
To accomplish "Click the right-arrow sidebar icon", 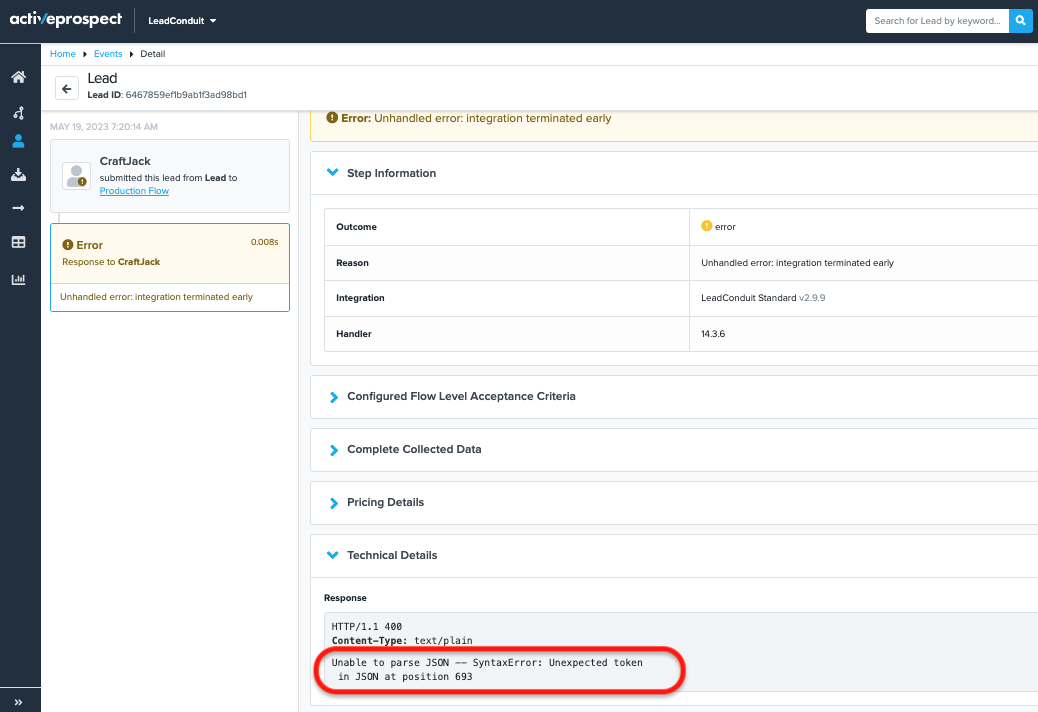I will (19, 208).
